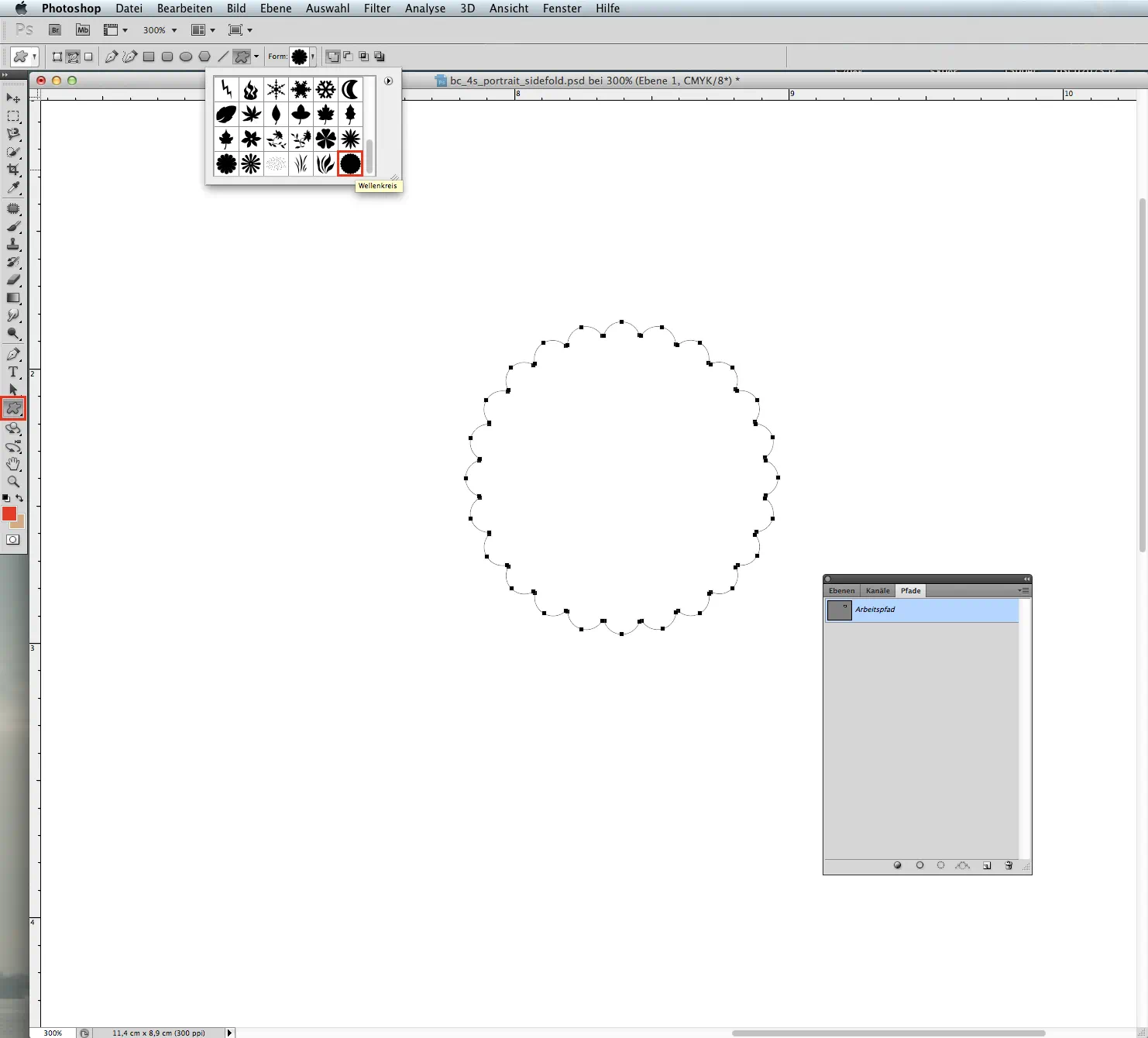Screen dimensions: 1148x1038
Task: Pick the lightning bolt custom shape
Action: [226, 90]
